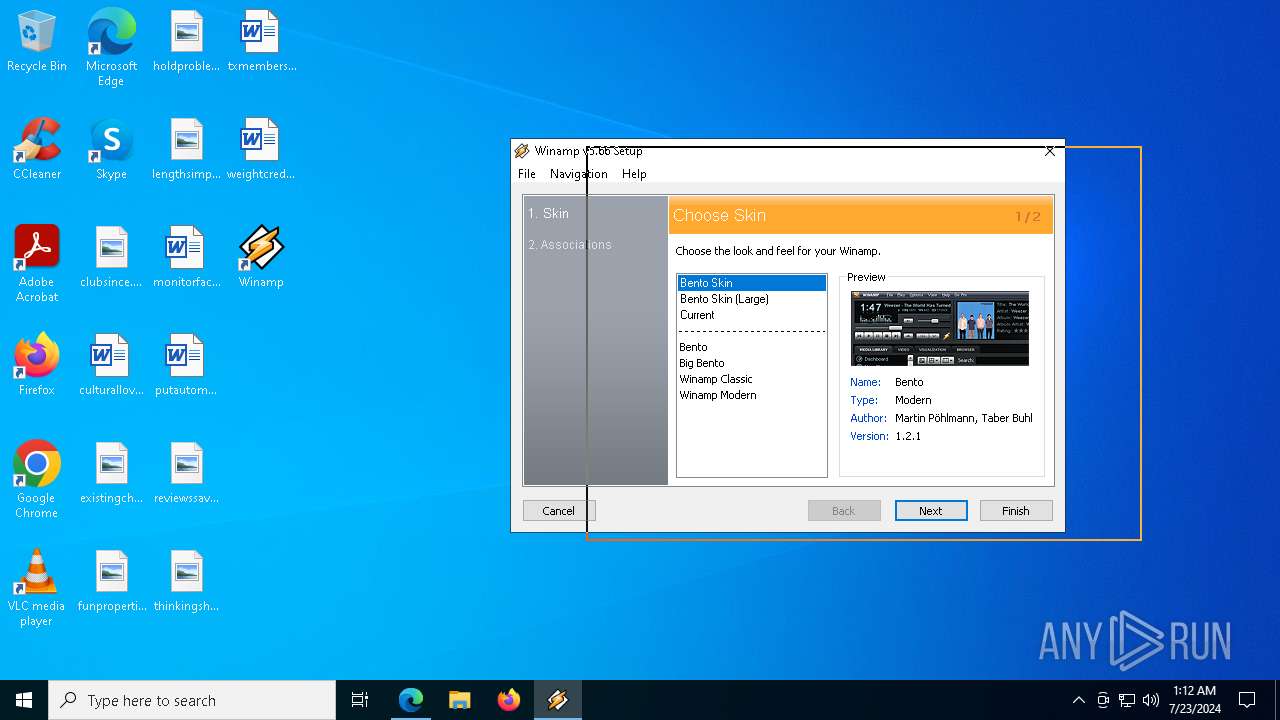
Task: Open the Adobe Acrobat desktop shortcut
Action: pyautogui.click(x=37, y=263)
